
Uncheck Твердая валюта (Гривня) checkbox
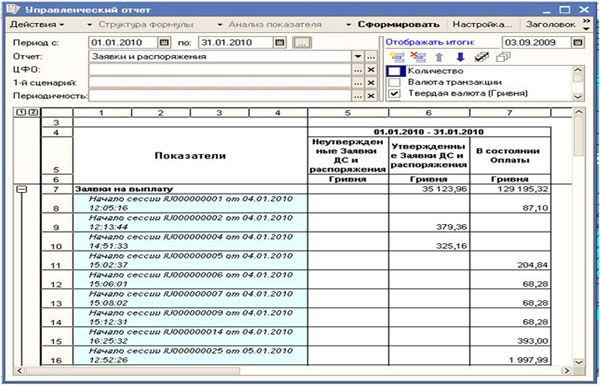395,93
